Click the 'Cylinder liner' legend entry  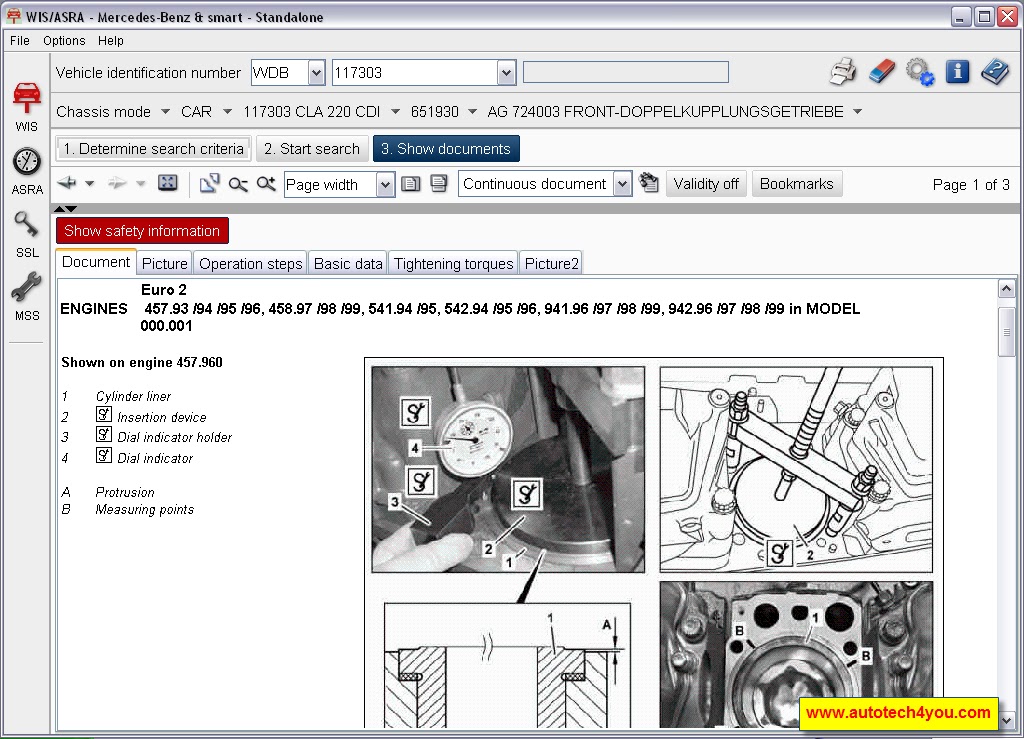[x=133, y=396]
